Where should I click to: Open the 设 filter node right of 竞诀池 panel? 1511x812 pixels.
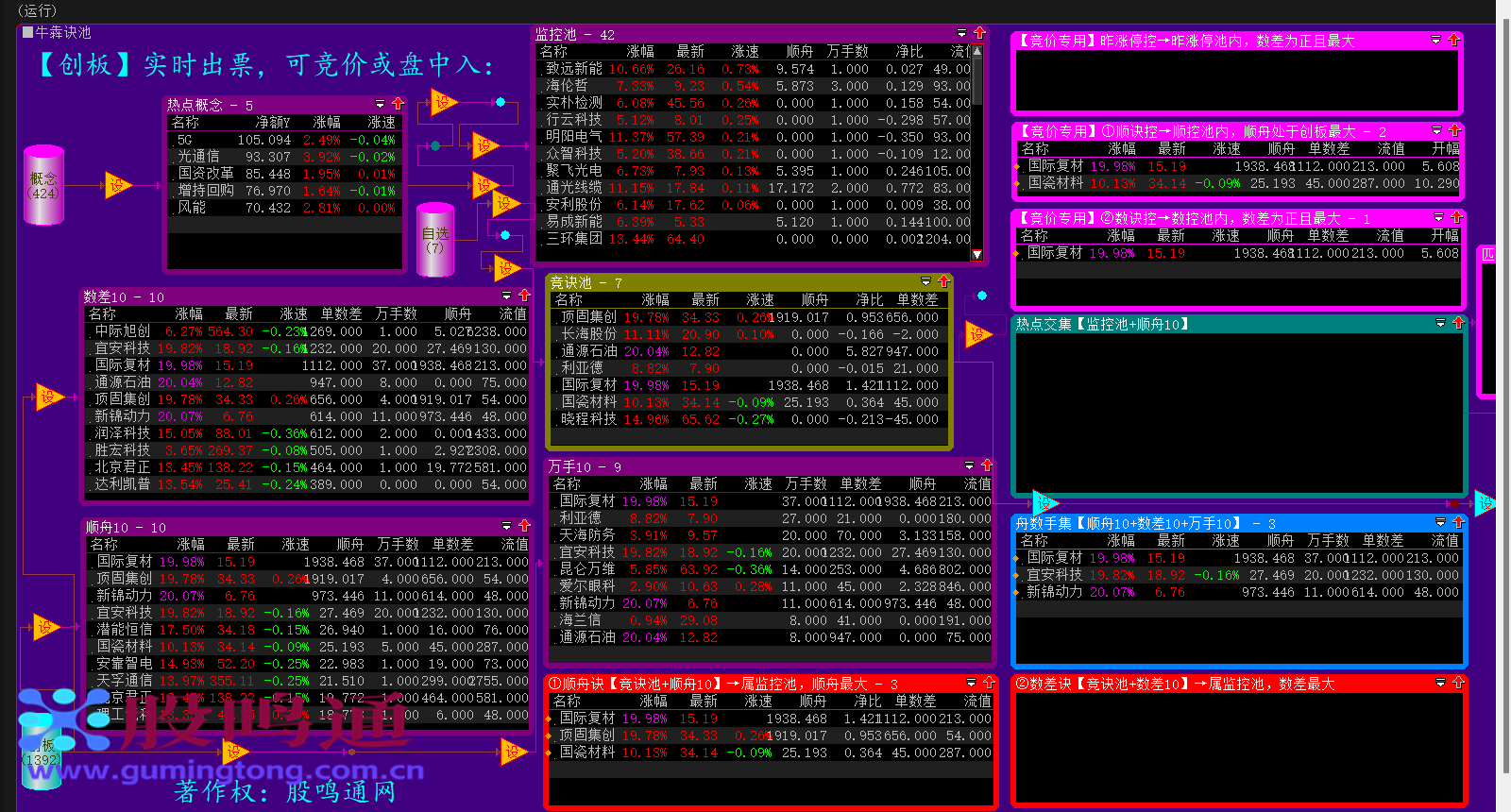977,334
